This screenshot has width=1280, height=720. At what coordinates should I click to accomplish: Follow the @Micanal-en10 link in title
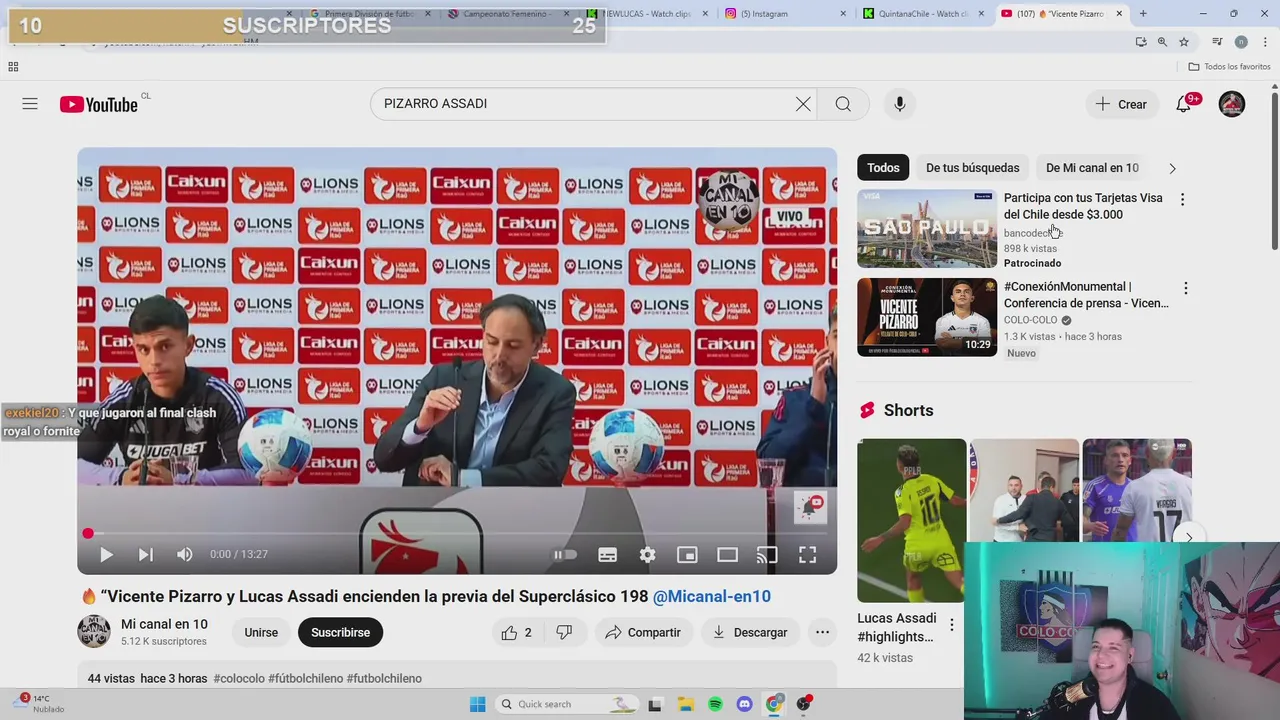click(711, 596)
